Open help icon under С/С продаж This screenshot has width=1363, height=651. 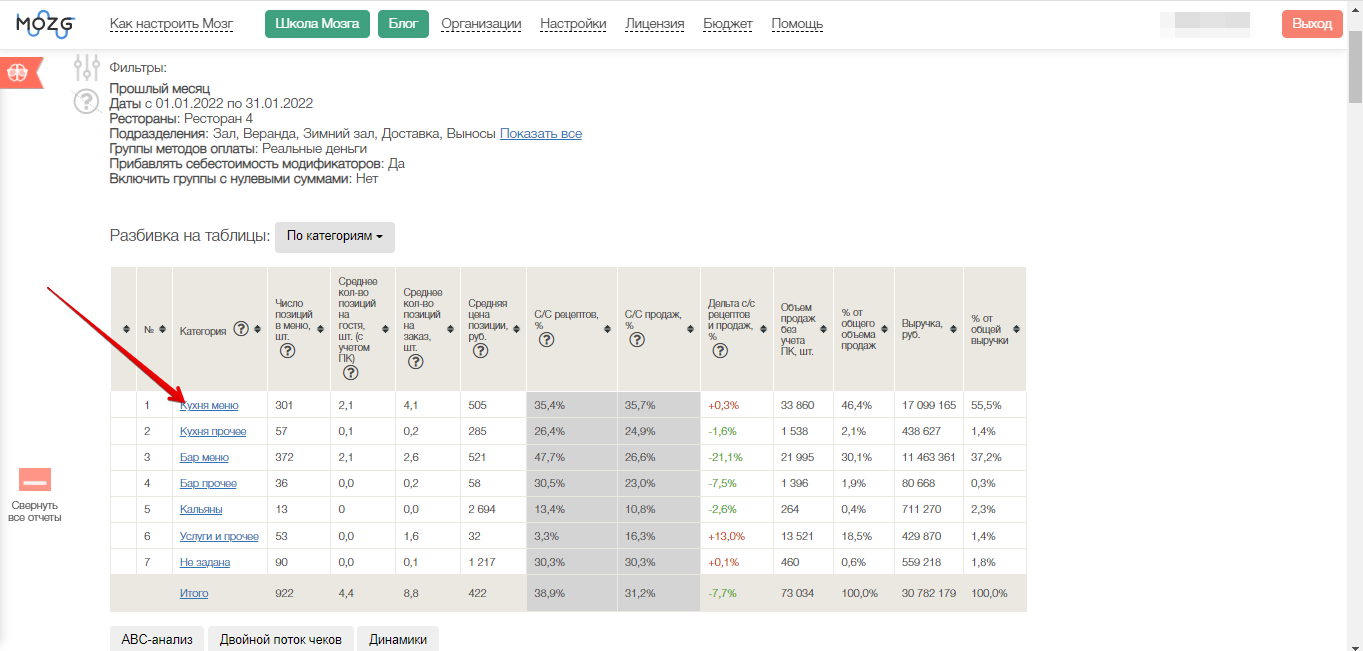click(637, 340)
